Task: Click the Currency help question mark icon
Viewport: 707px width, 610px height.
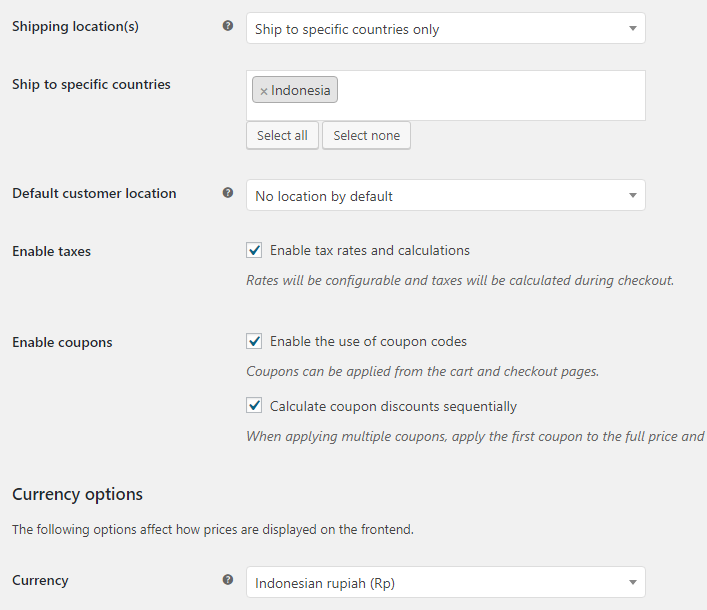Action: [228, 579]
